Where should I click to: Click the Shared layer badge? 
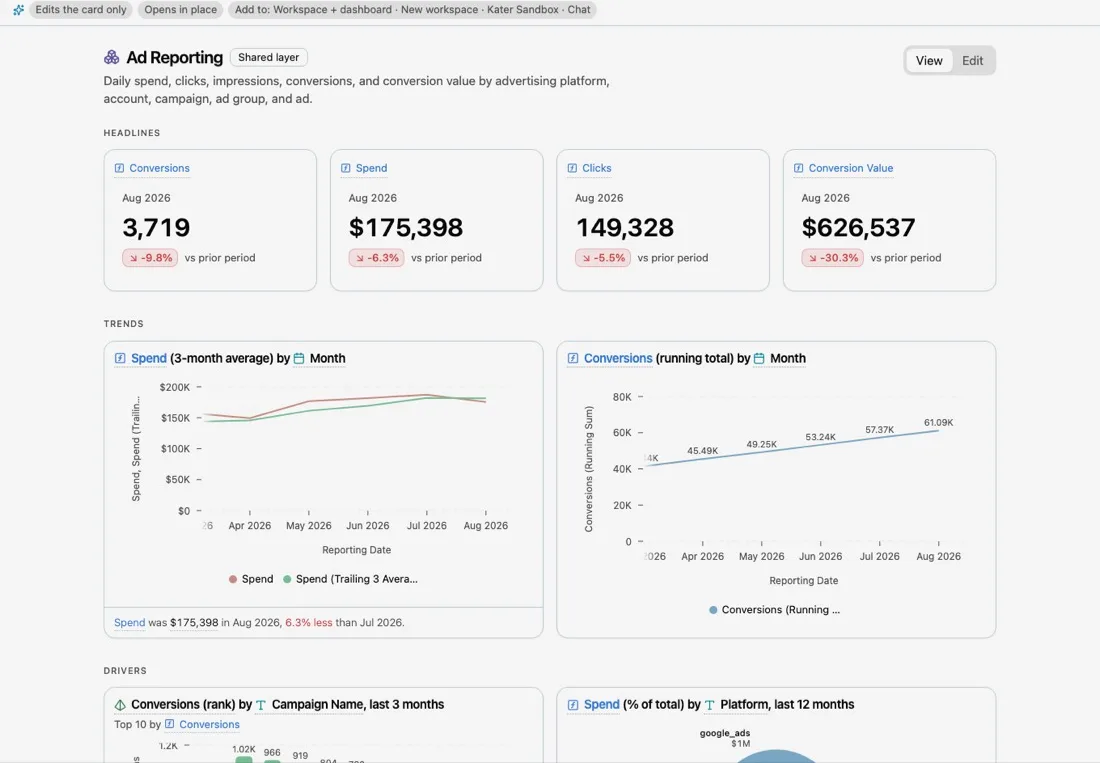coord(269,58)
